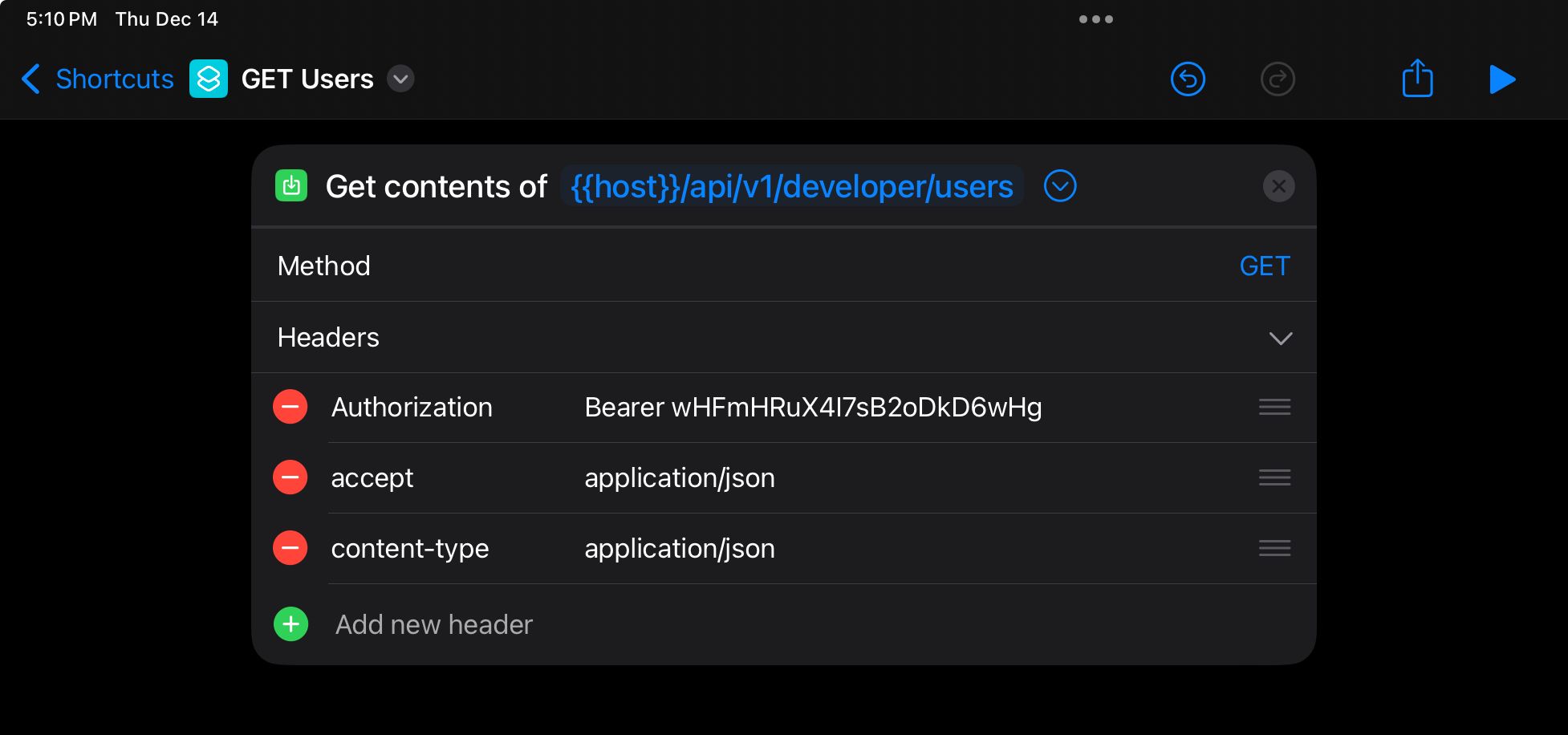Change the GET request method
This screenshot has height=735, width=1568.
1264,266
